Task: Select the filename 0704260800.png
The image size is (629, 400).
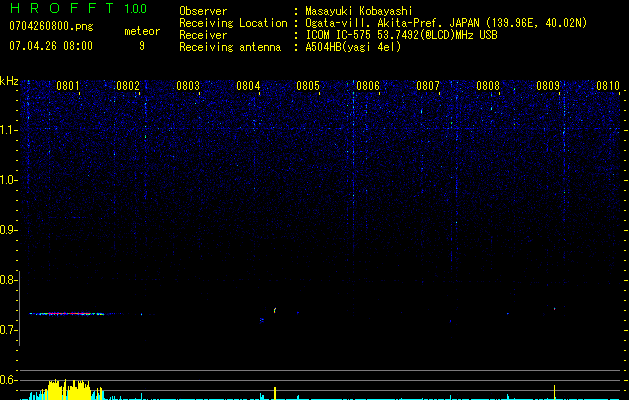Action: 51,27
